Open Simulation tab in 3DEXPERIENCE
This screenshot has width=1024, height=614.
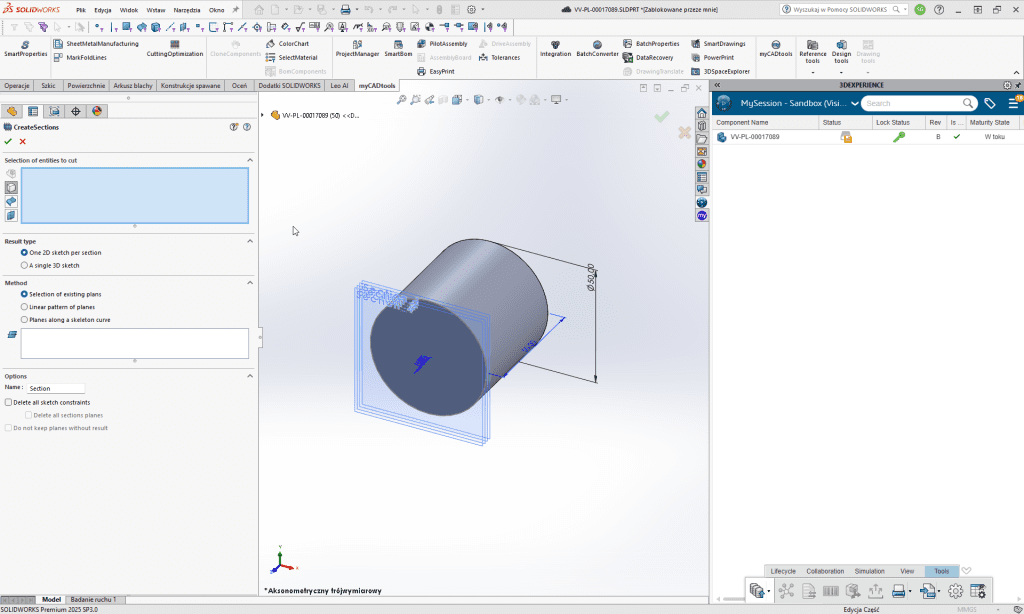pyautogui.click(x=869, y=571)
